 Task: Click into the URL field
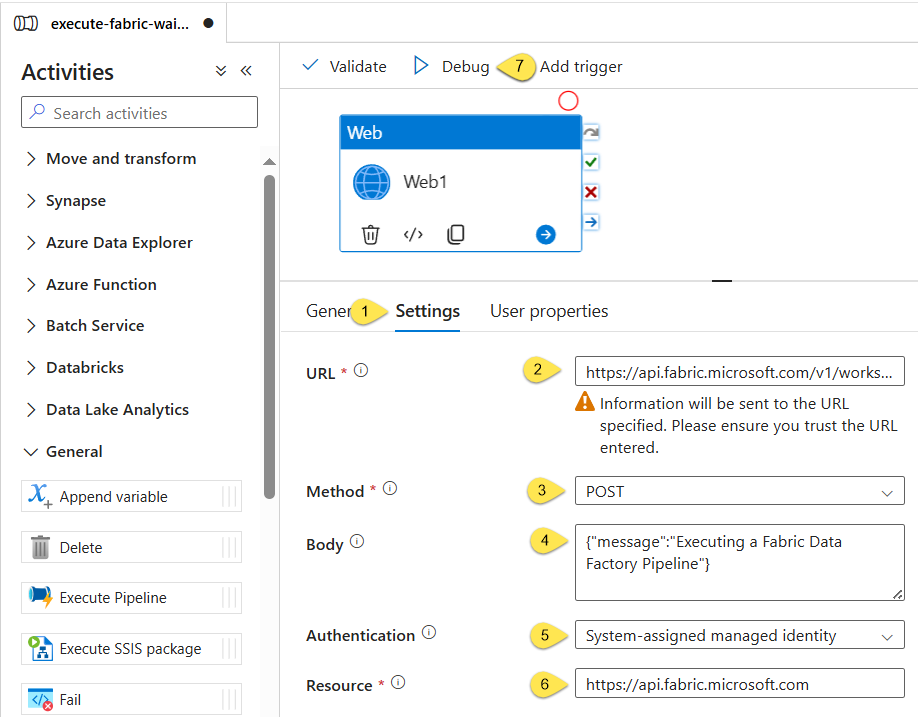point(739,371)
